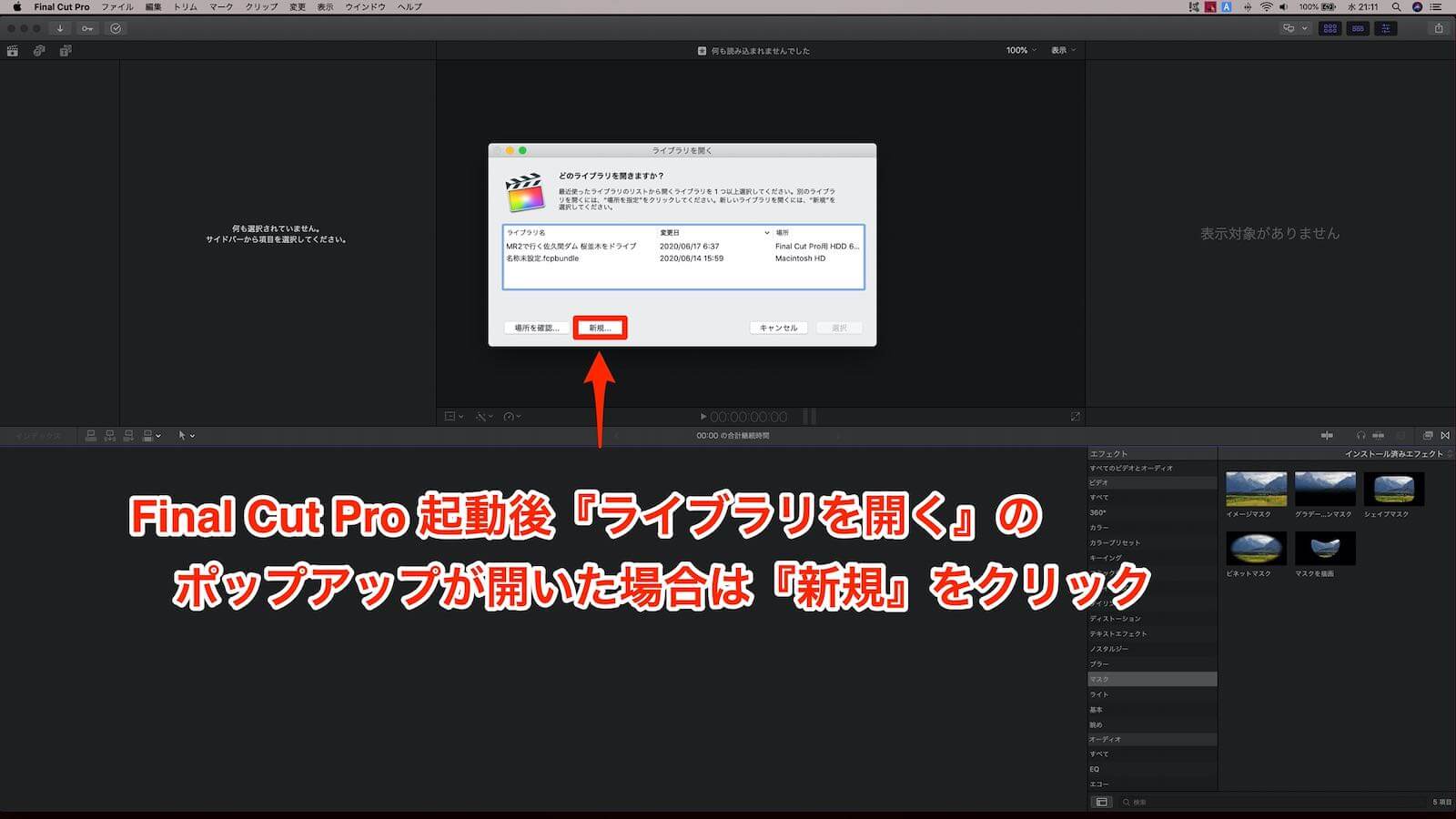1456x819 pixels.
Task: Open the インストール済みエフェクト popup menu
Action: click(x=1397, y=453)
